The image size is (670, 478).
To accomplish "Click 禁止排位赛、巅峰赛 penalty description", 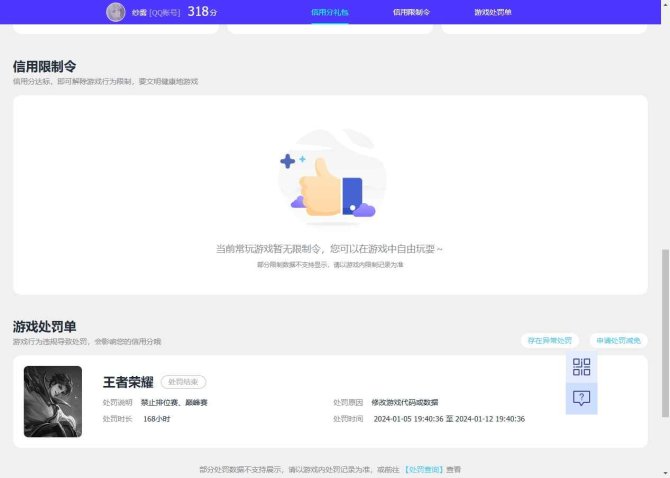I will (174, 402).
